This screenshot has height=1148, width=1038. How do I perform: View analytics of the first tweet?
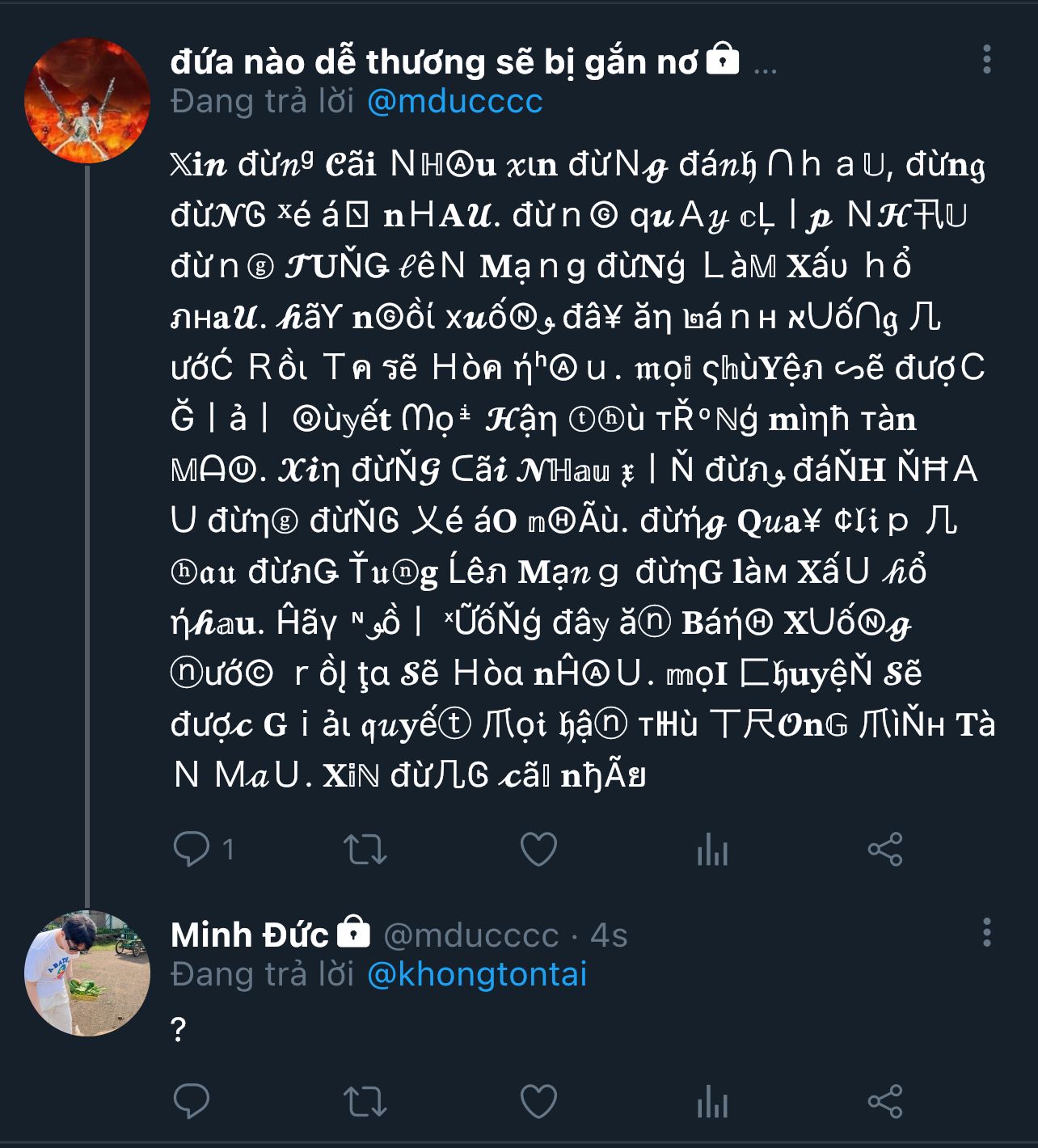click(712, 850)
